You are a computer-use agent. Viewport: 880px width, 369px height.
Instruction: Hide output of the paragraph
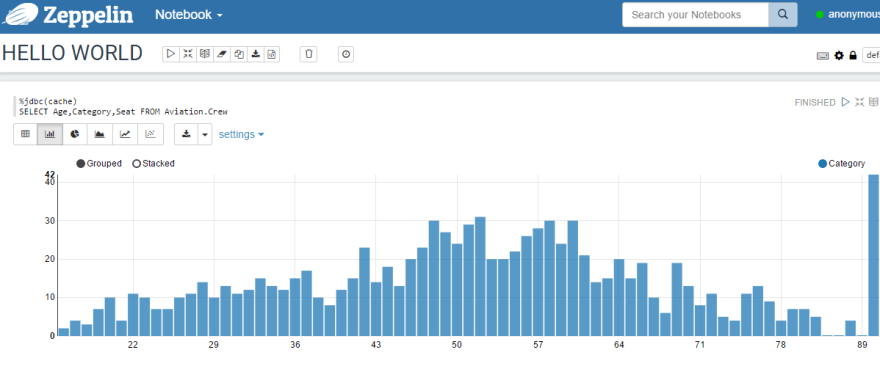(x=873, y=102)
